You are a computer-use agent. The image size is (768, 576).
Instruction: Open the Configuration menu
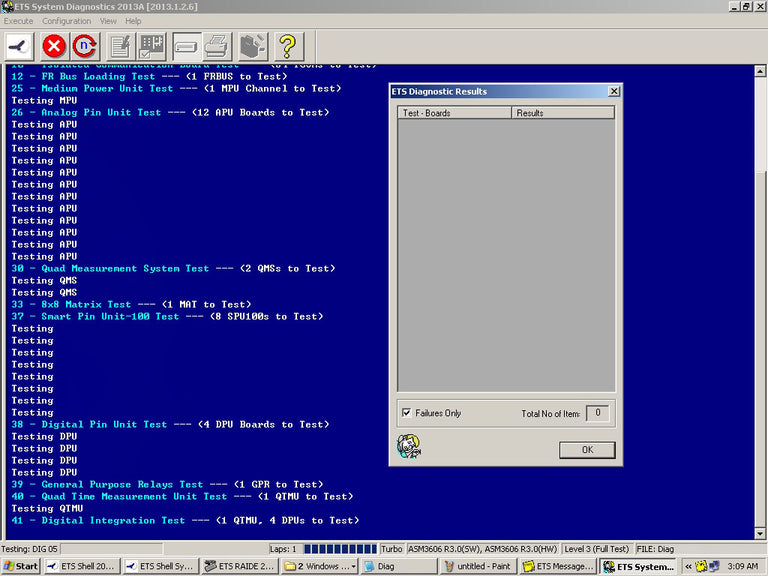coord(67,21)
